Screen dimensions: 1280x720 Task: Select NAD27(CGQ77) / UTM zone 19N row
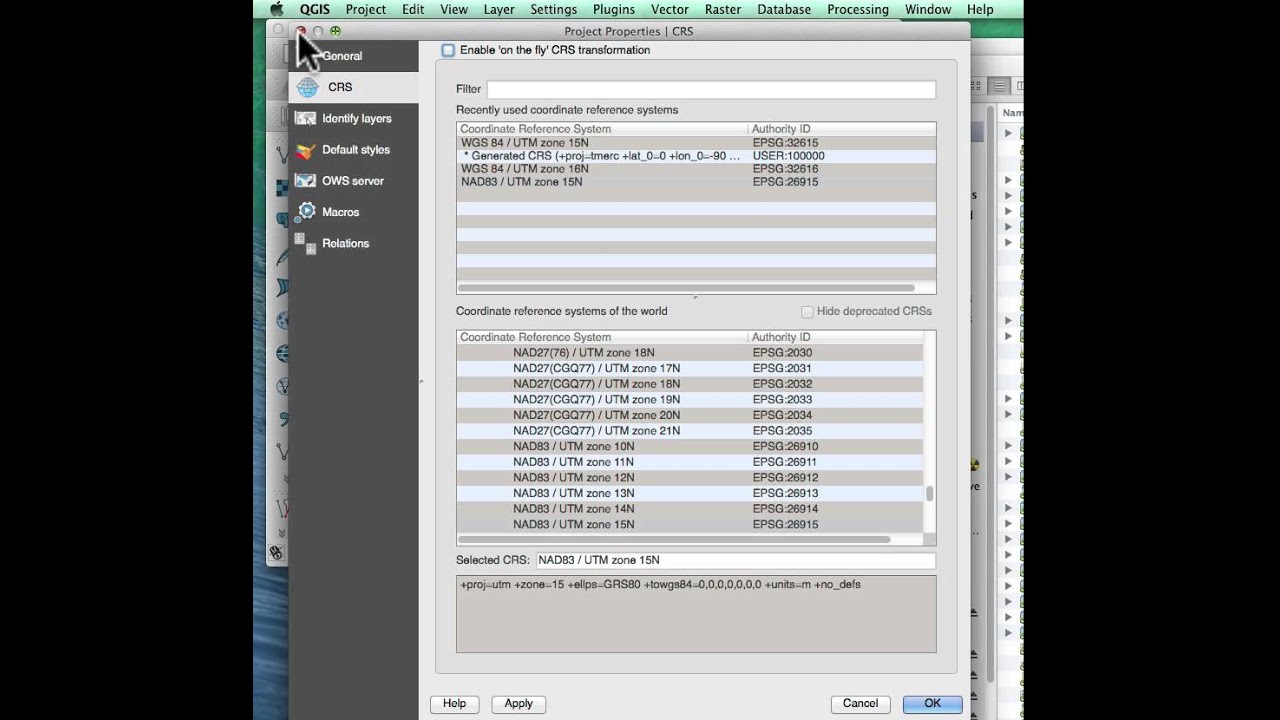691,400
